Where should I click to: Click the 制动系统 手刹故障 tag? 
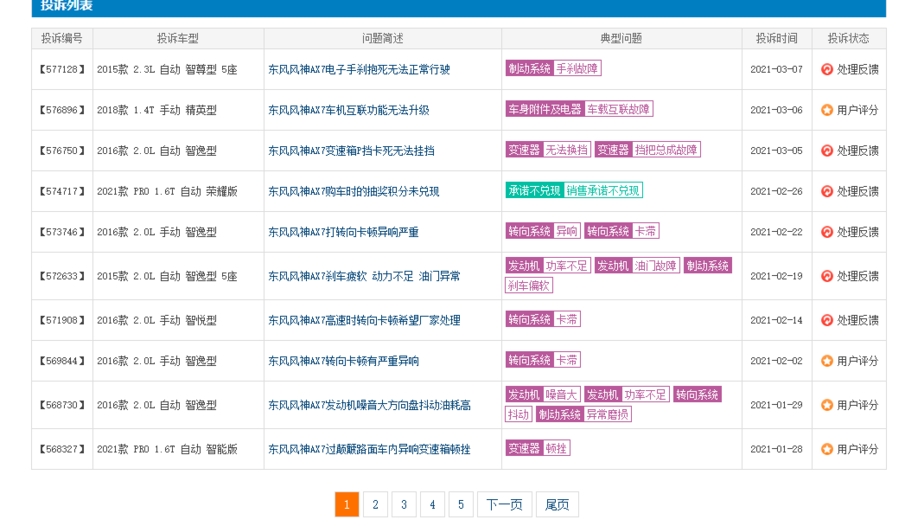pos(554,68)
